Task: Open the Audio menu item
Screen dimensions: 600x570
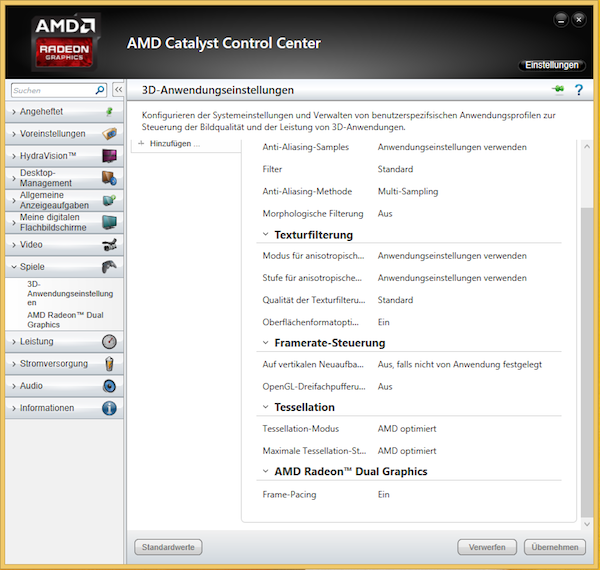Action: [64, 386]
